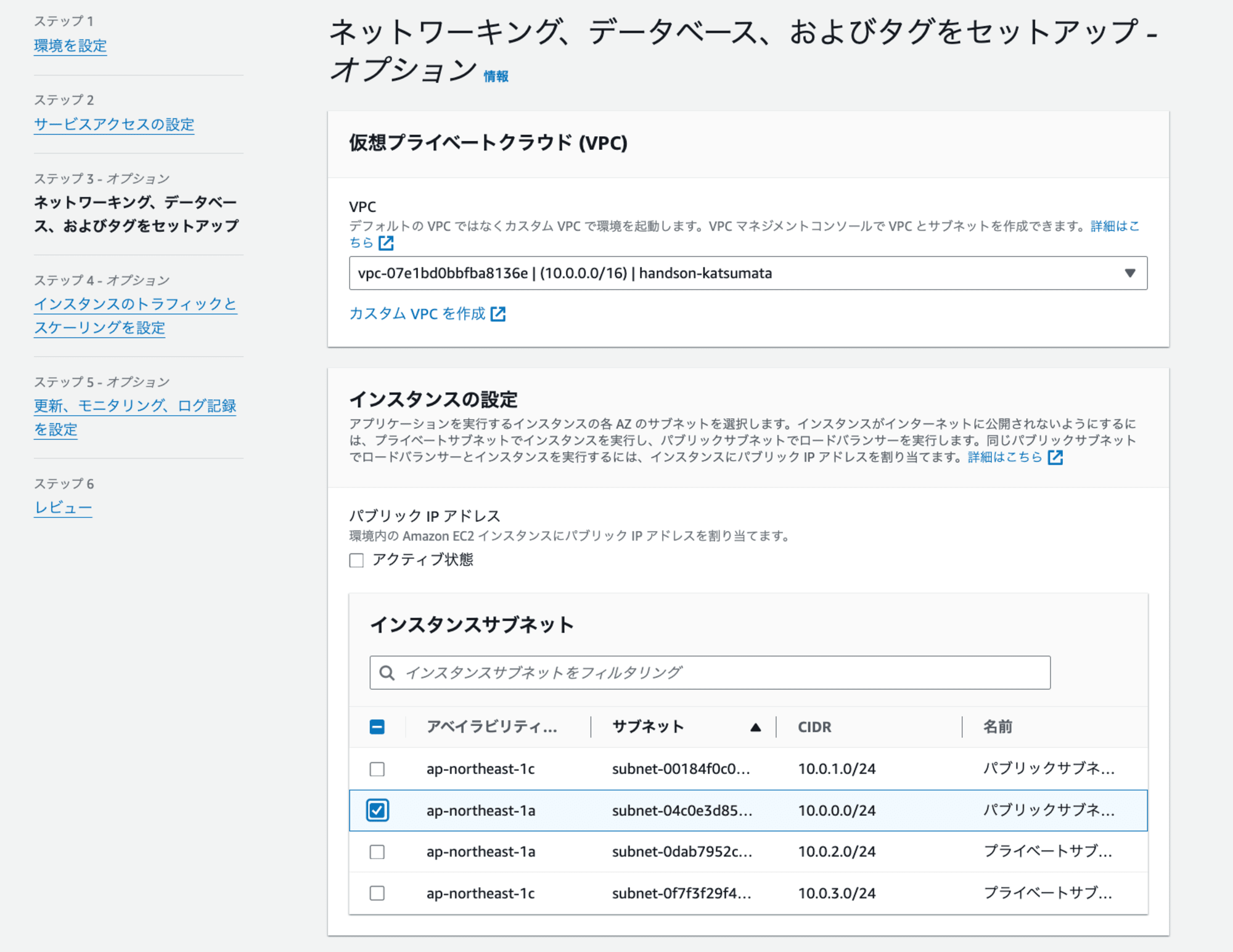Jump to the レビュー step
This screenshot has width=1233, height=952.
tap(63, 508)
